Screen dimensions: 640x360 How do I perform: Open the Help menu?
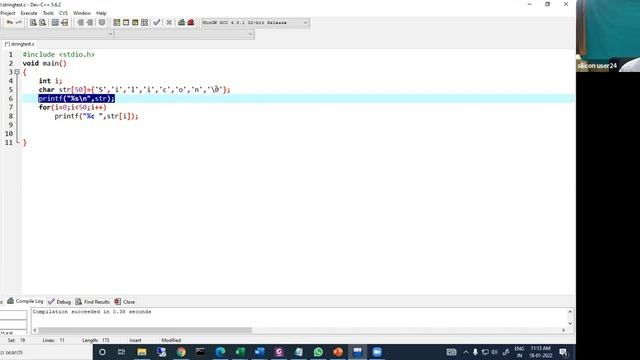(x=101, y=13)
